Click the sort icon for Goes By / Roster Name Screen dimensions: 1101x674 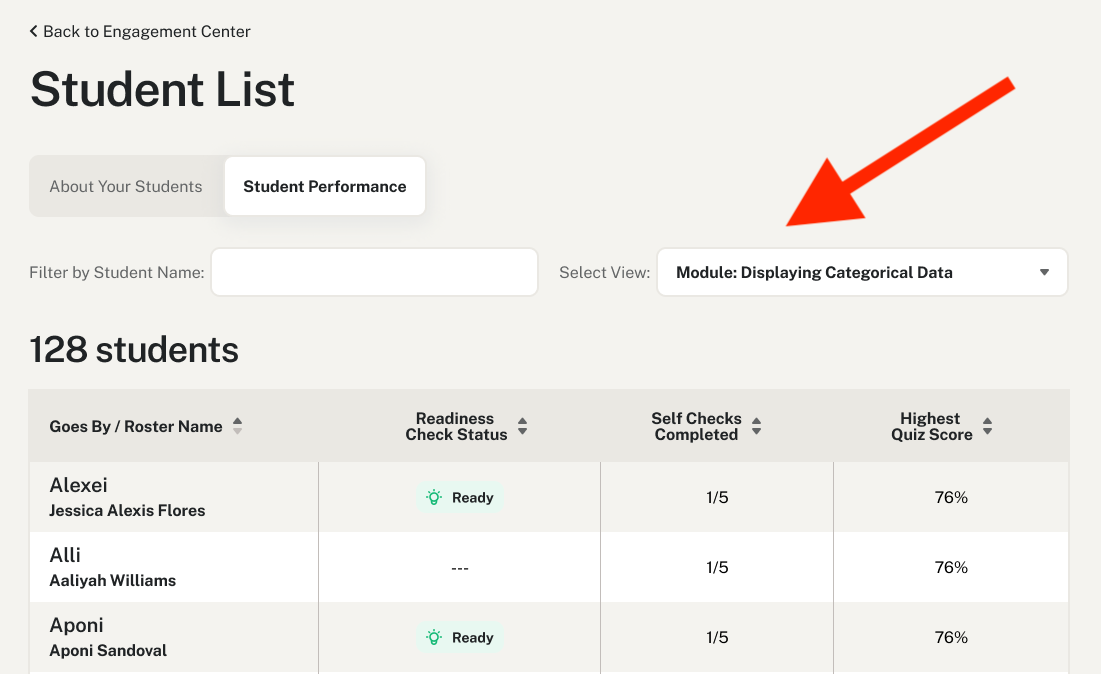(237, 425)
